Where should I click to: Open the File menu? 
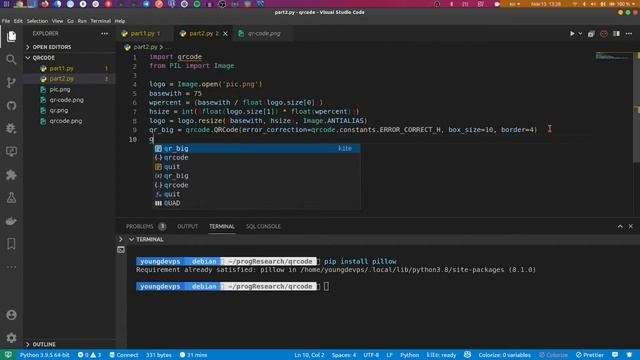(6, 21)
